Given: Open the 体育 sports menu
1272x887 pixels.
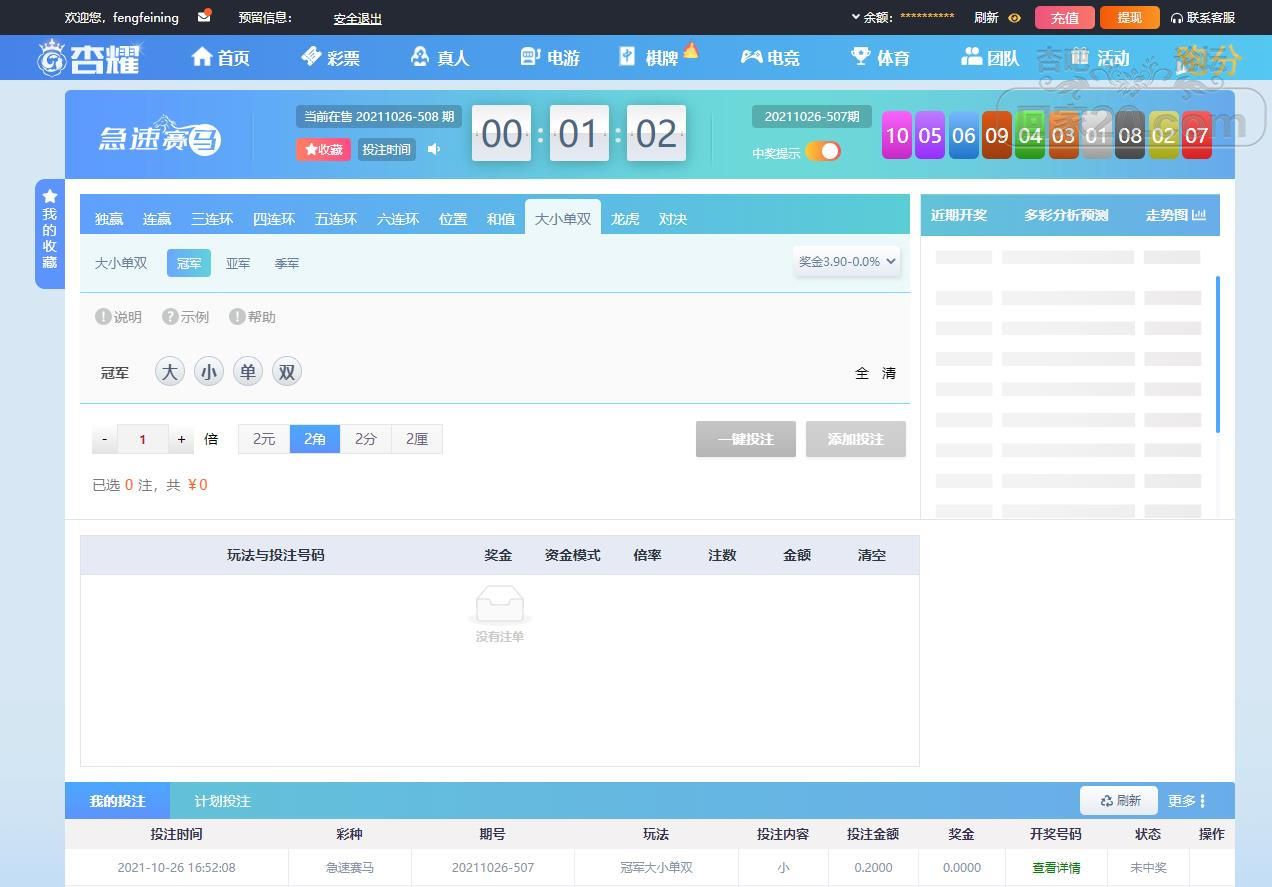Looking at the screenshot, I should coord(880,58).
